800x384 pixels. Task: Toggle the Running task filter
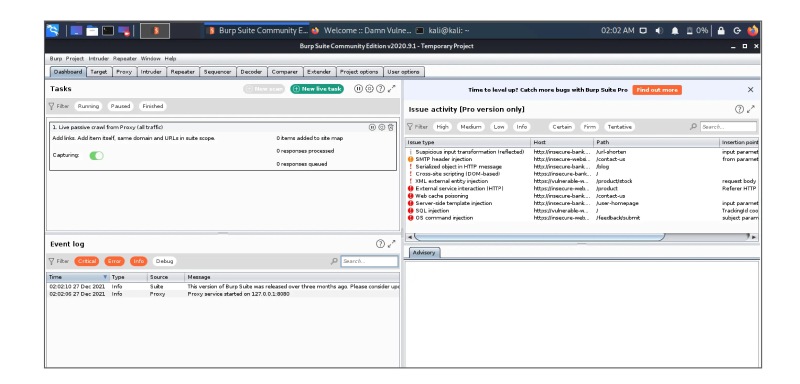point(88,106)
